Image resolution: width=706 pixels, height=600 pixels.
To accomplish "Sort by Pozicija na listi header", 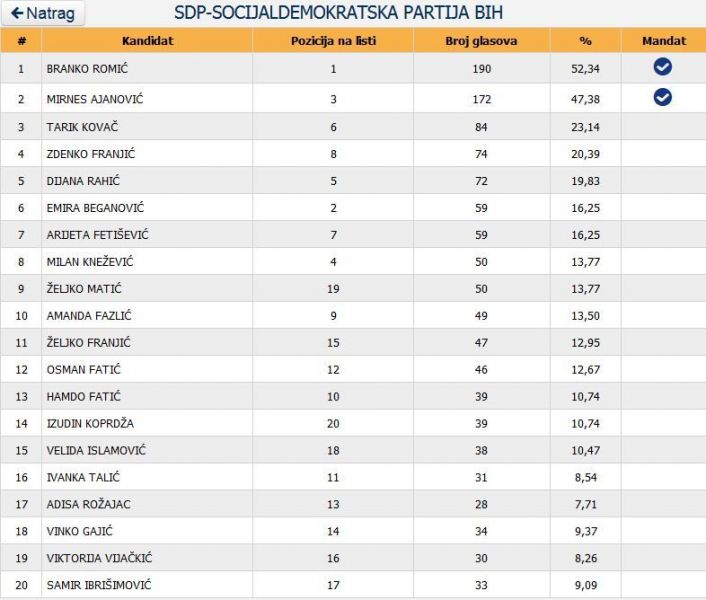I will pos(333,41).
